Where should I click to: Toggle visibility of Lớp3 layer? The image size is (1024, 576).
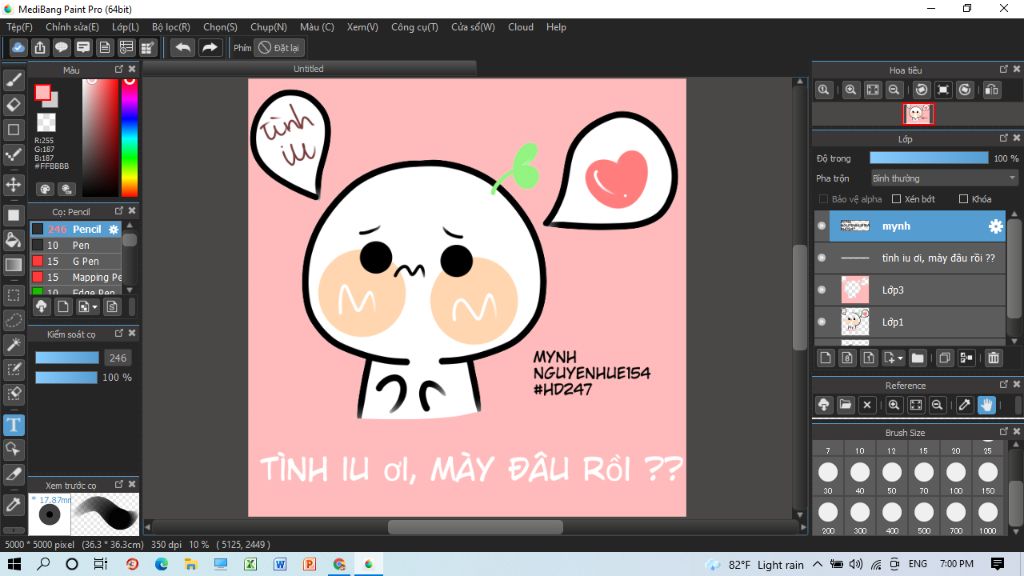coord(822,290)
